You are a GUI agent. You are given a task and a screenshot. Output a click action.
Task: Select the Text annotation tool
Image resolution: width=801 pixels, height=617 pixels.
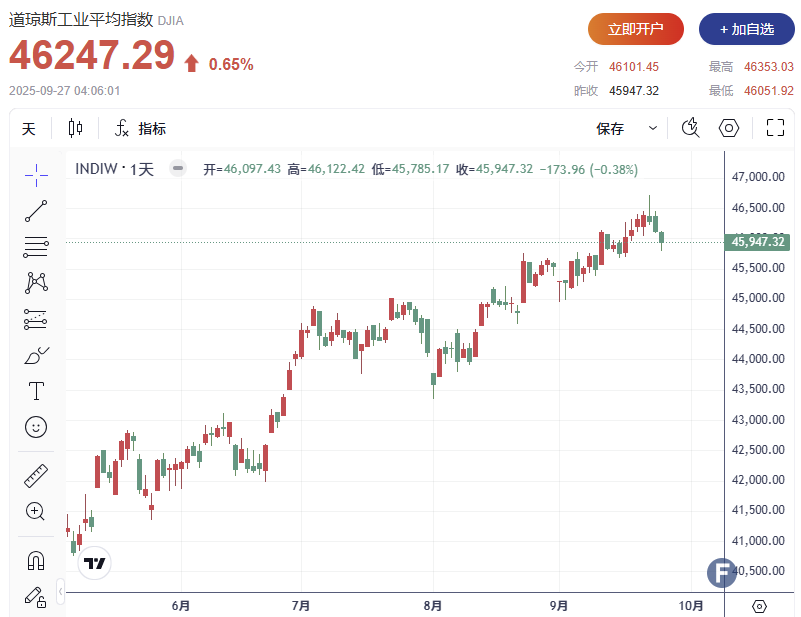tap(36, 391)
